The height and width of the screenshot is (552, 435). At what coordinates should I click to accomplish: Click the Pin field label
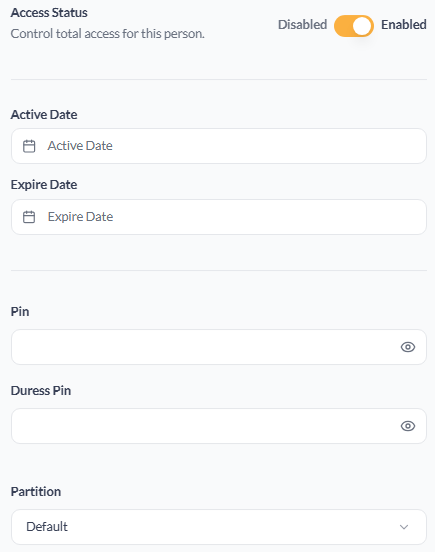(20, 312)
